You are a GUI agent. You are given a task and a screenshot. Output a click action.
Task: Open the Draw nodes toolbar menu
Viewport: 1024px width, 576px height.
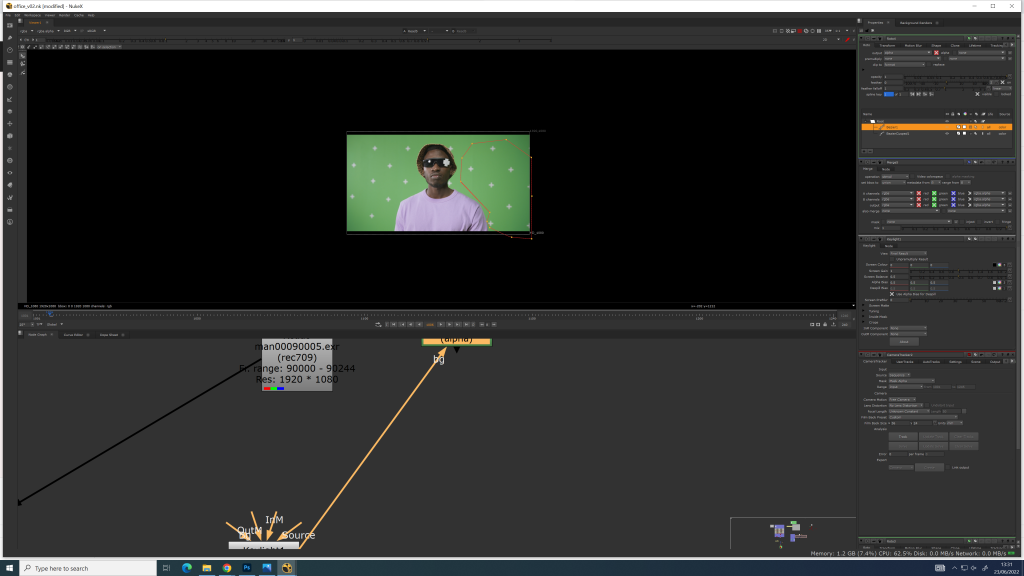(10, 38)
